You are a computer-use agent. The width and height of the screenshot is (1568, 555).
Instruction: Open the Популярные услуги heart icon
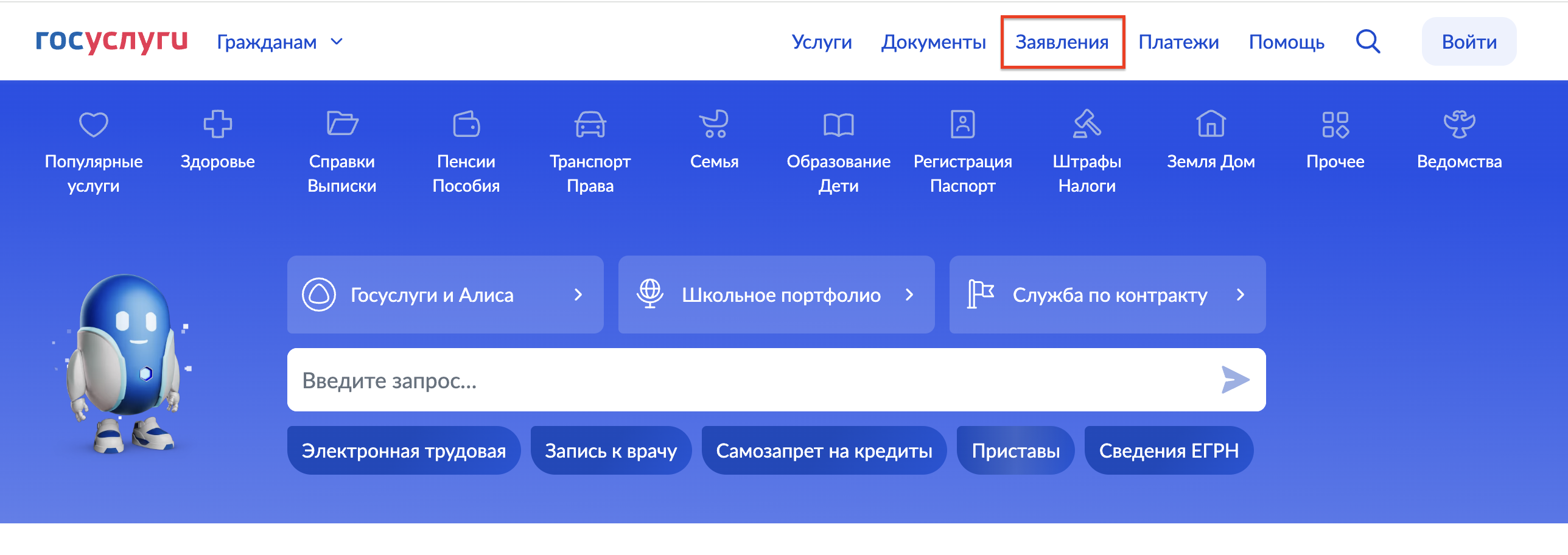[x=94, y=125]
